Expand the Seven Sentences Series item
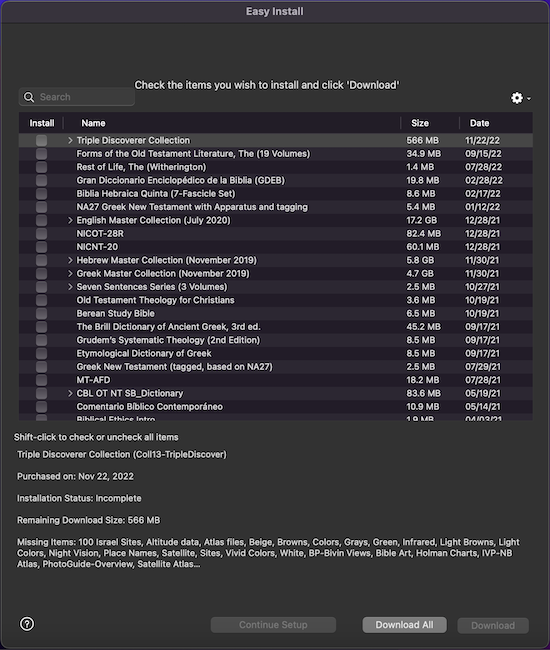The width and height of the screenshot is (550, 650). (70, 287)
